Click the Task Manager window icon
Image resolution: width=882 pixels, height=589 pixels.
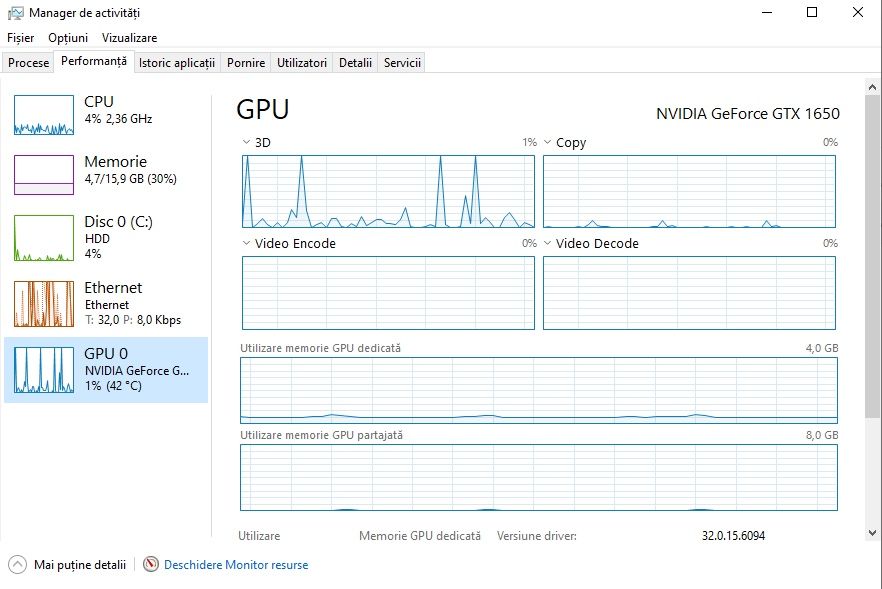click(x=16, y=13)
